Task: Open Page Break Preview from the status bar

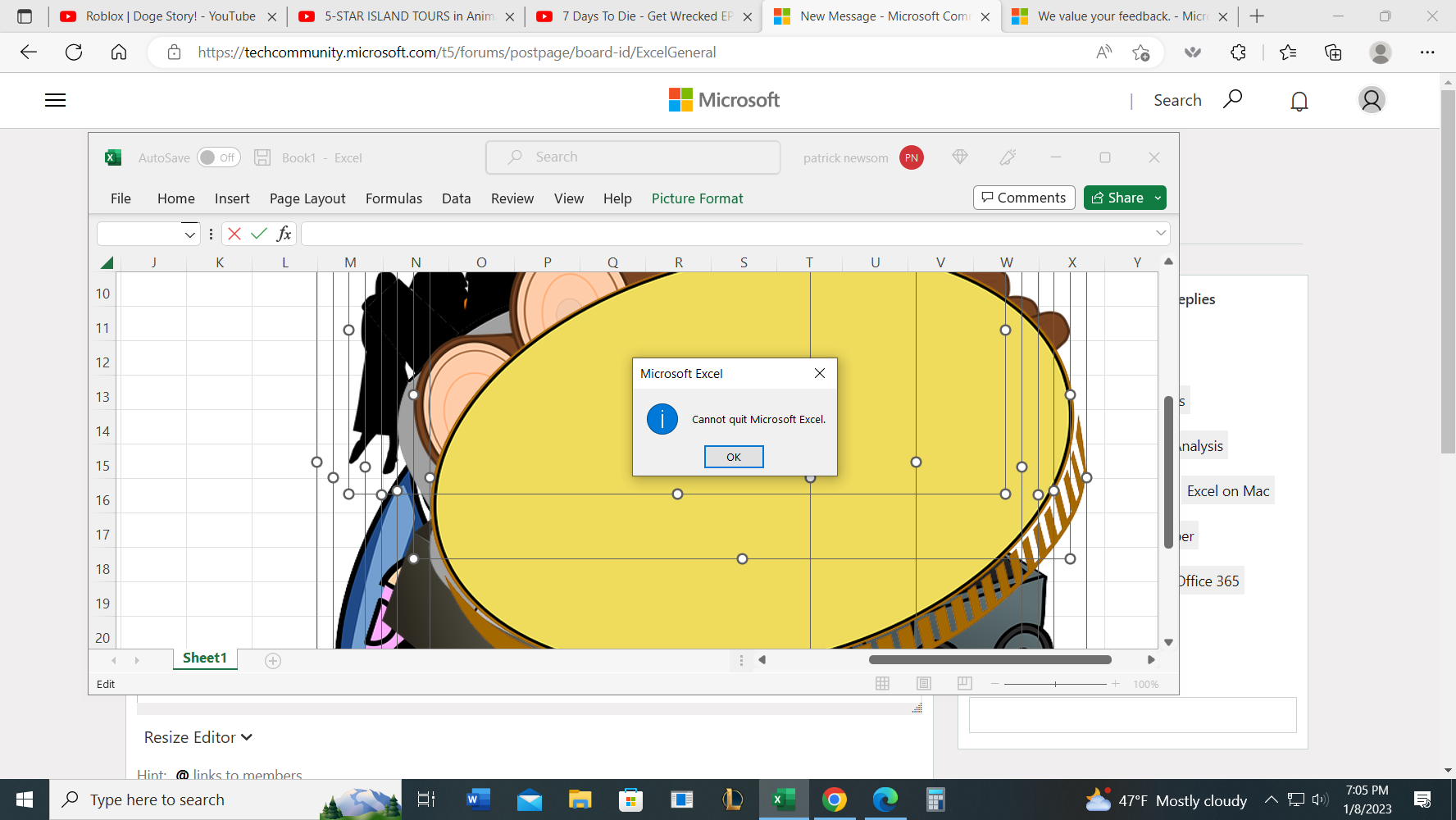Action: tap(964, 683)
